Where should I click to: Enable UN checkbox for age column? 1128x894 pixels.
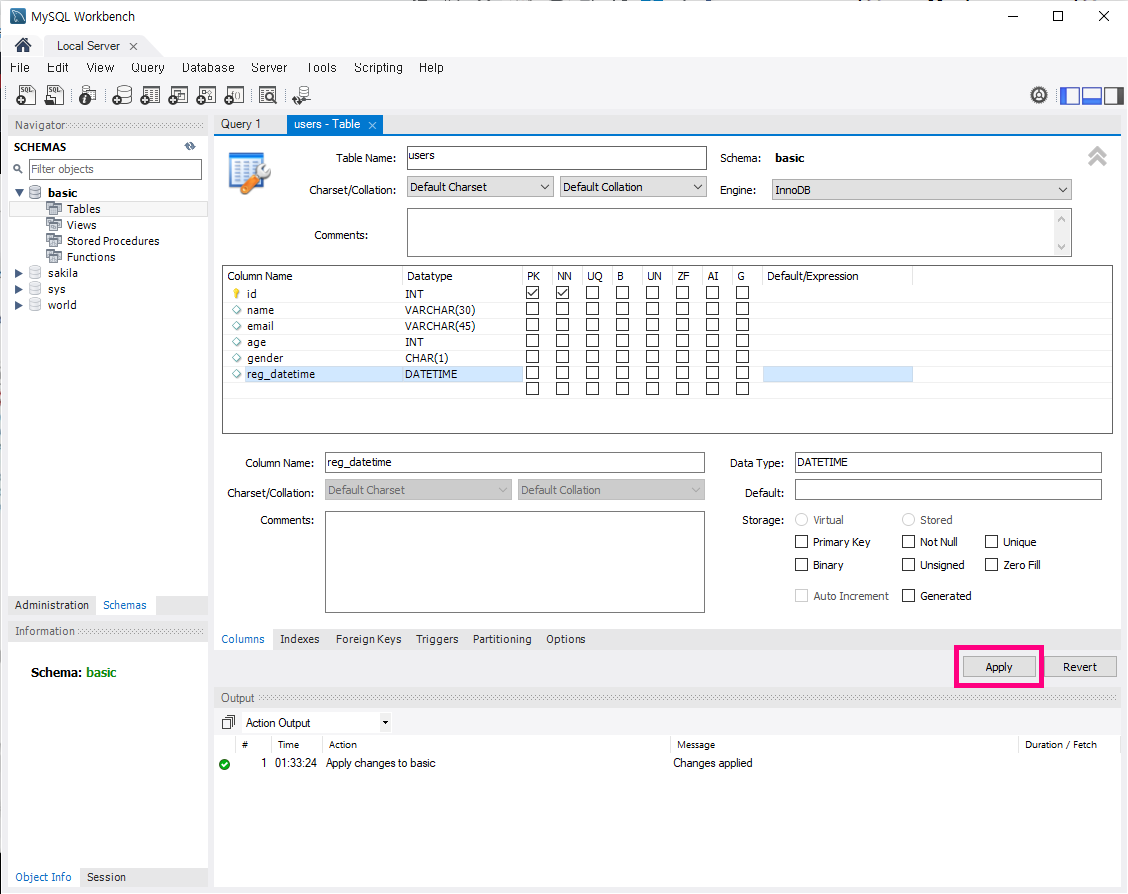point(652,341)
